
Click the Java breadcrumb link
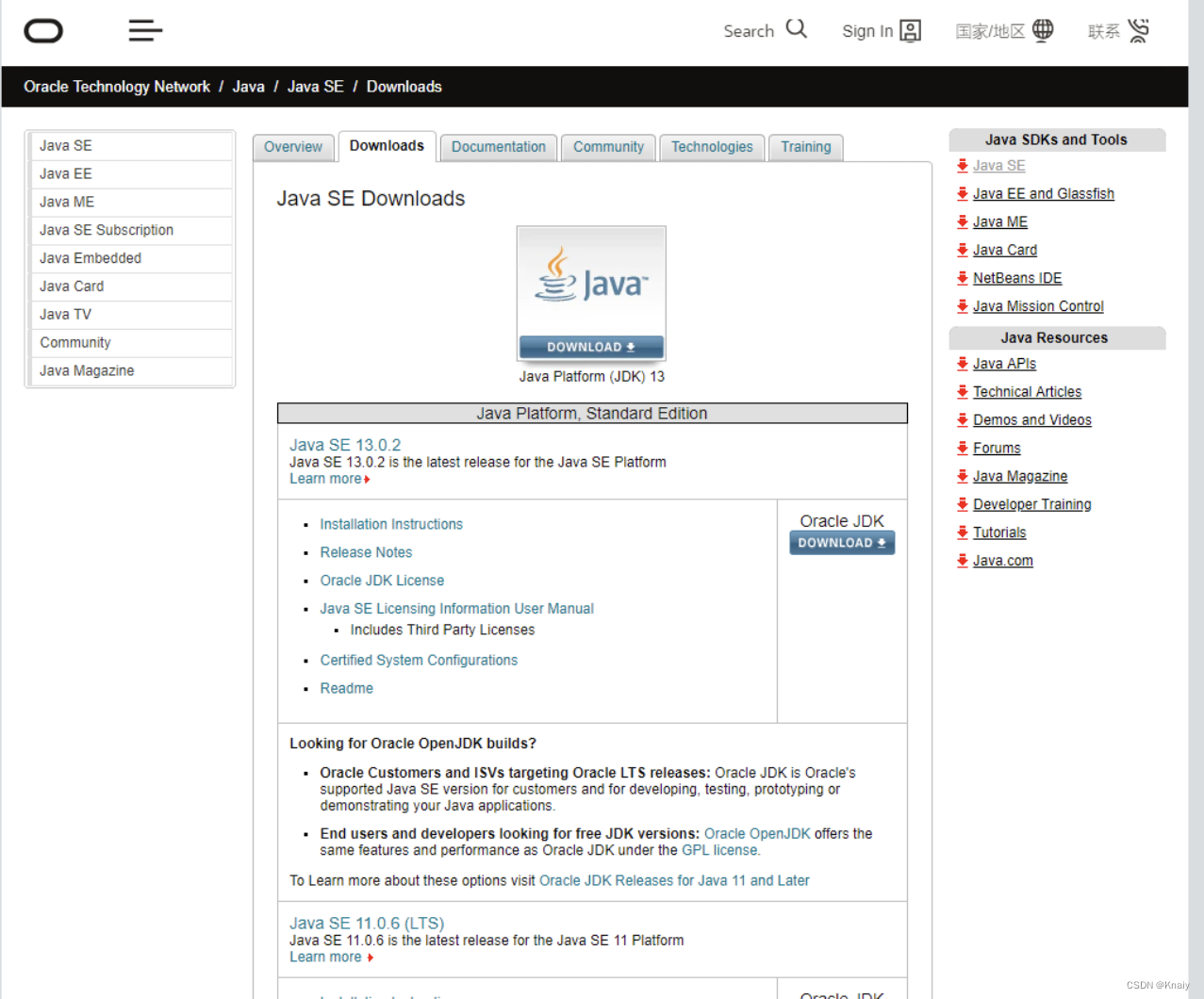coord(249,87)
